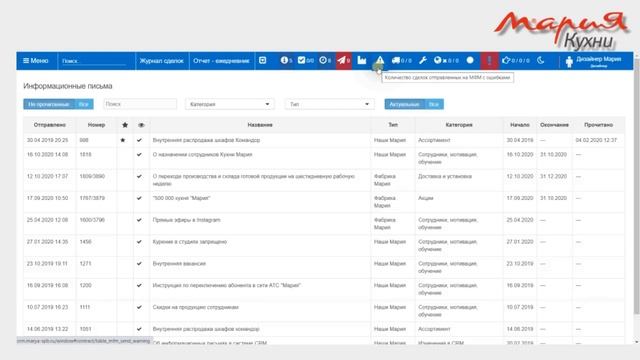Open letter Внутренняя вакансия
The image size is (640, 360).
coord(179,264)
